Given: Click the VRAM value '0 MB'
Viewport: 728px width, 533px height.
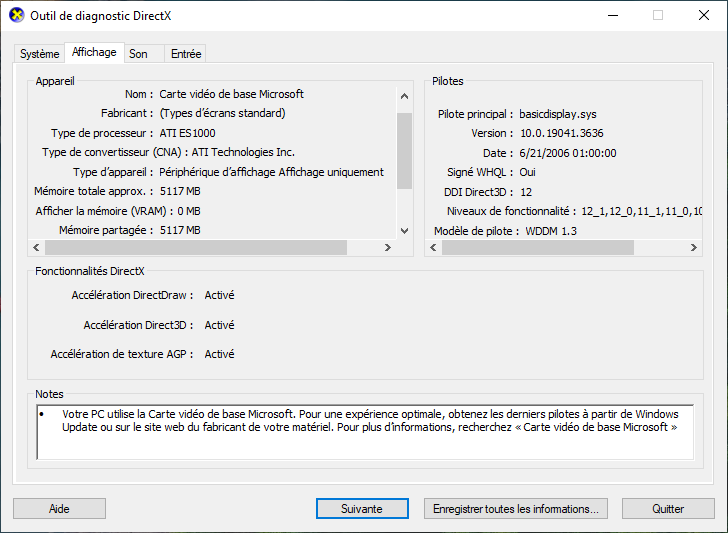Looking at the screenshot, I should (189, 211).
